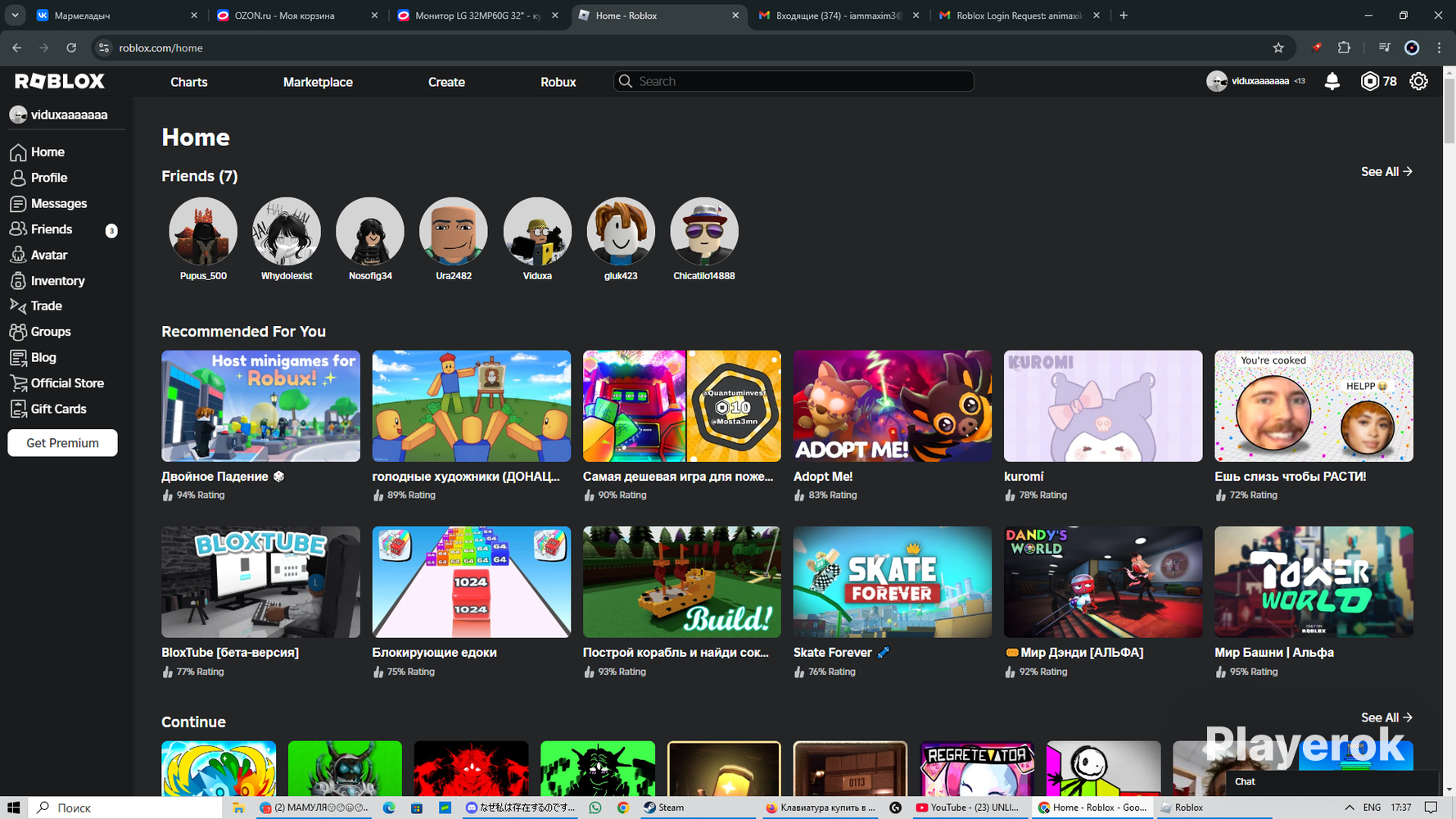Viewport: 1456px width, 819px height.
Task: Open a new browser tab
Action: 1124,16
